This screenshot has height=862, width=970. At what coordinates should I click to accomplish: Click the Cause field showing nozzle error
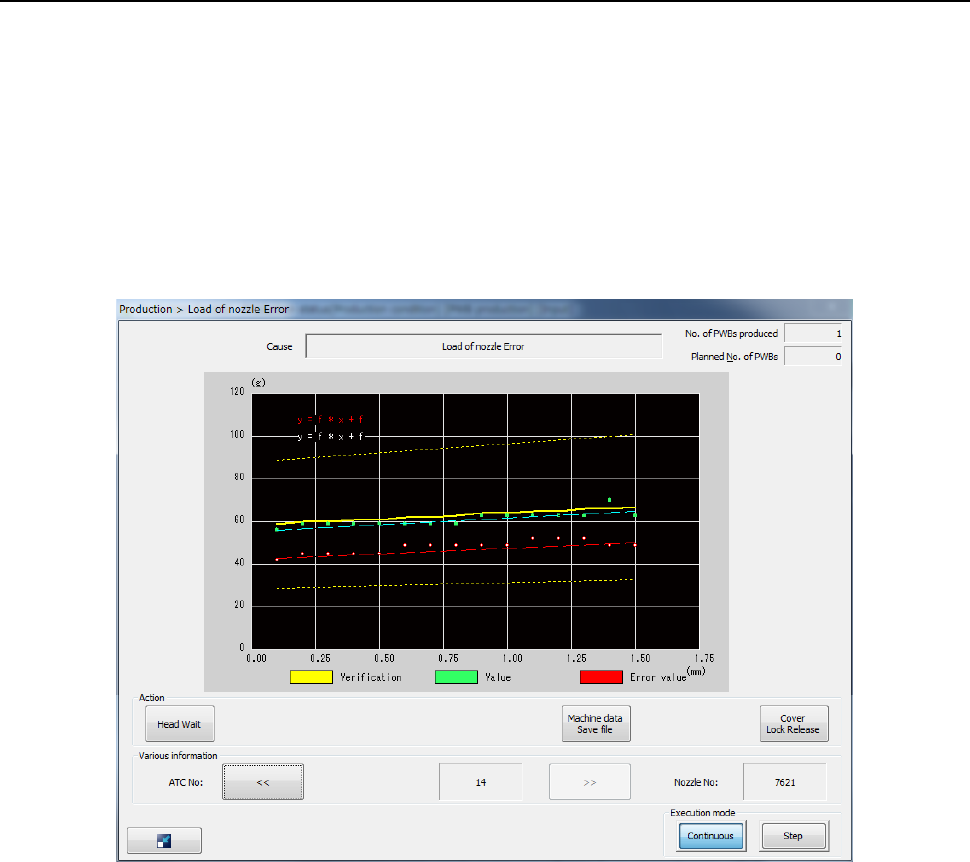point(483,346)
